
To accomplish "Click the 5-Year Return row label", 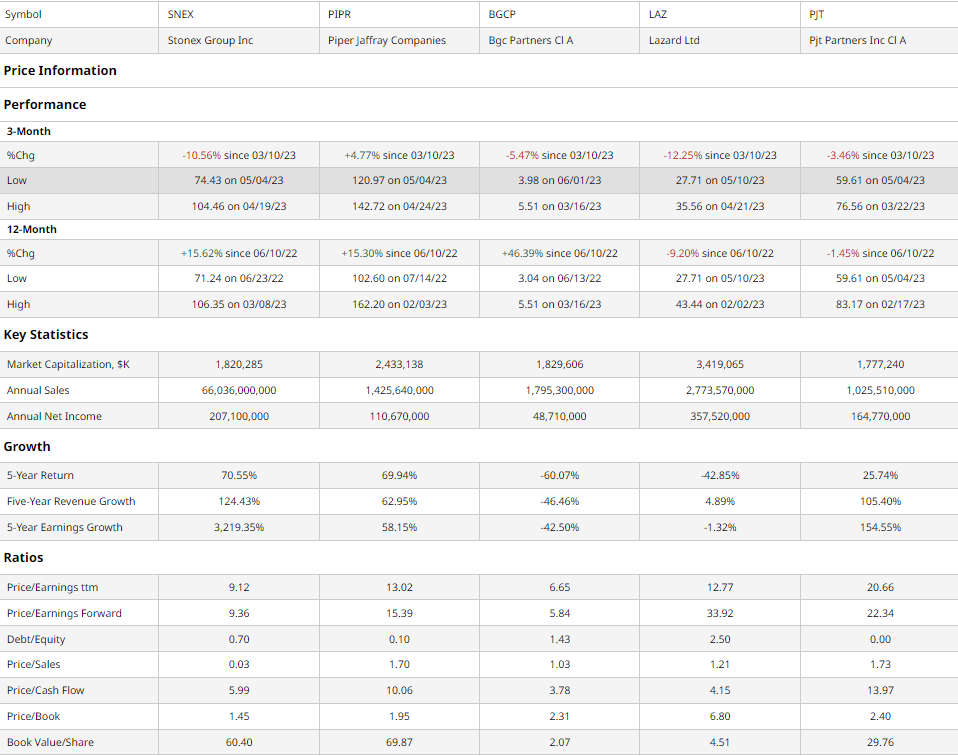I will (40, 475).
